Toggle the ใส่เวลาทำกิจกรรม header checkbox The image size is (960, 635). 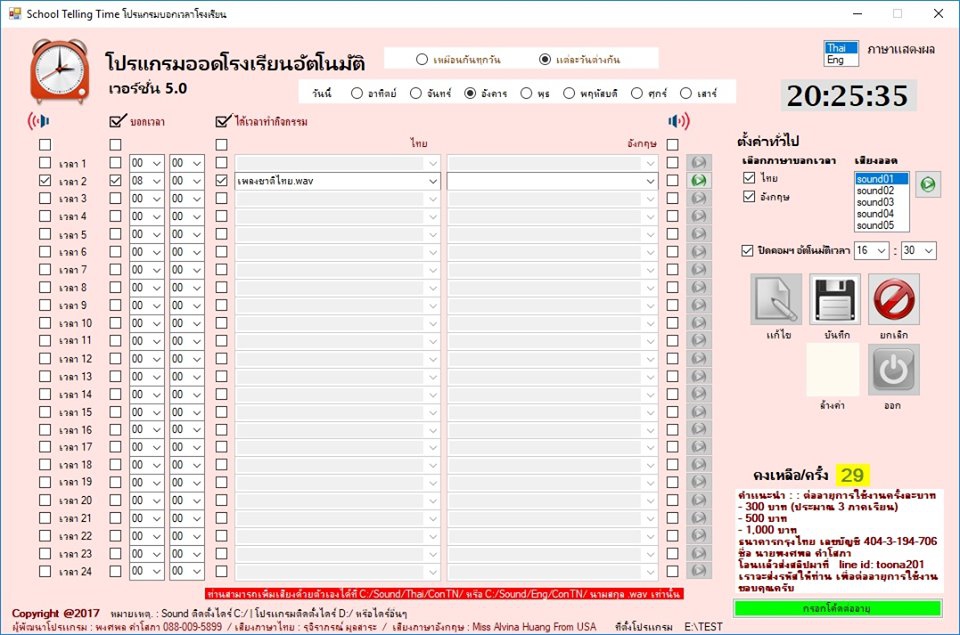click(223, 121)
